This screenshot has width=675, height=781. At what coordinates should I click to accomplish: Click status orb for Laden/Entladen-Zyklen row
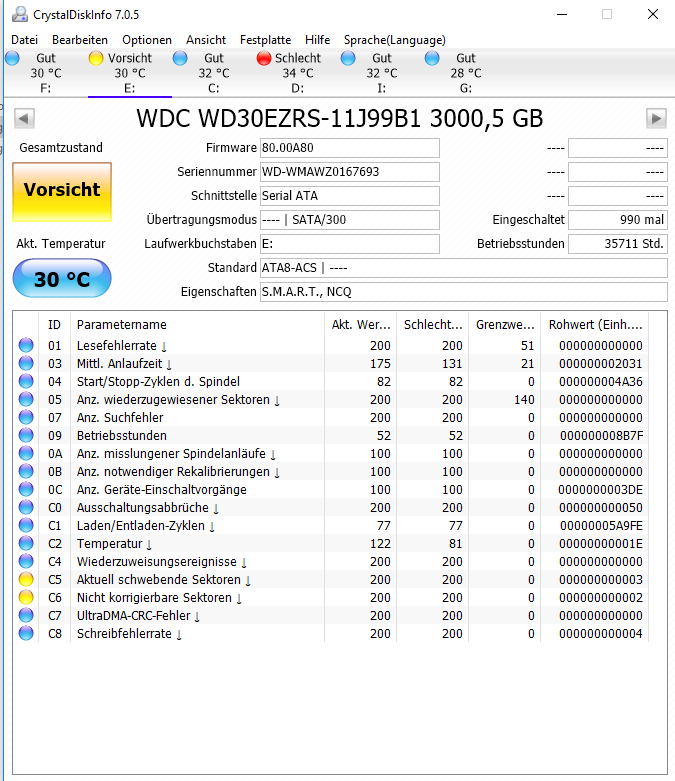point(26,525)
